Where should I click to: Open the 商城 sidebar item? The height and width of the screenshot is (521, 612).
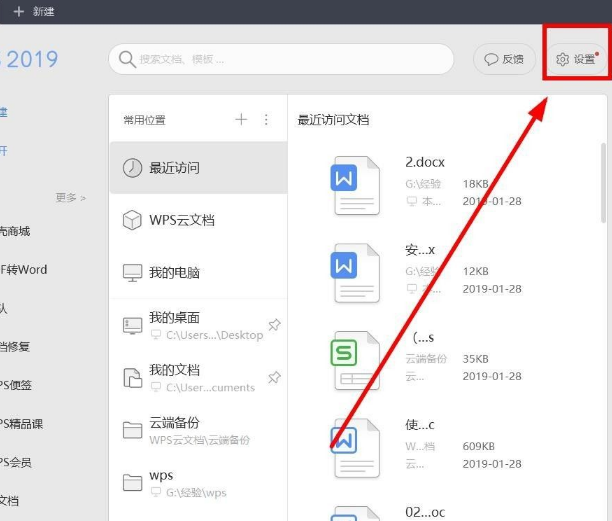tap(15, 231)
